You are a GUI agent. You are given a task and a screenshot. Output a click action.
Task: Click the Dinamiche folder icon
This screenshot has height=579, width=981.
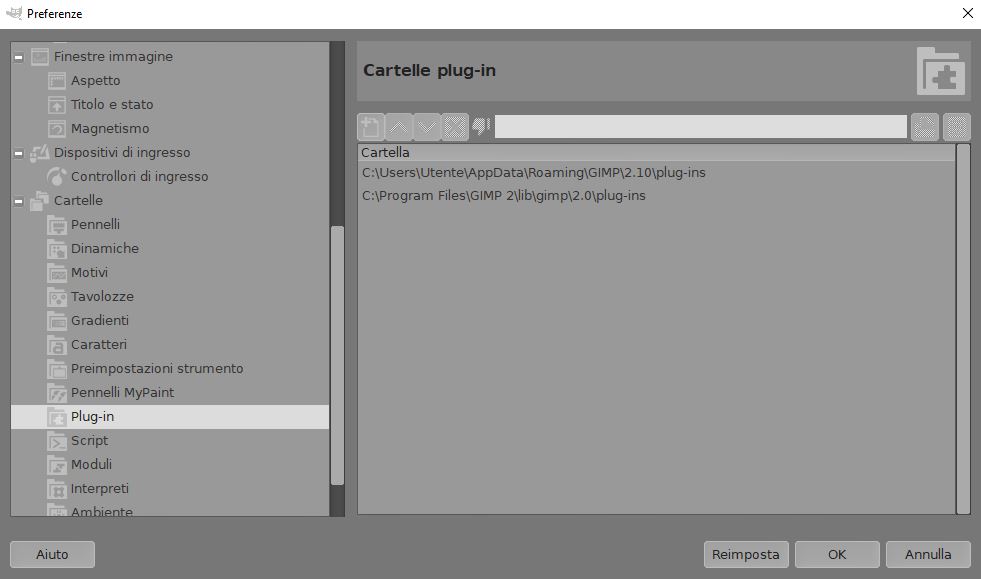click(57, 249)
